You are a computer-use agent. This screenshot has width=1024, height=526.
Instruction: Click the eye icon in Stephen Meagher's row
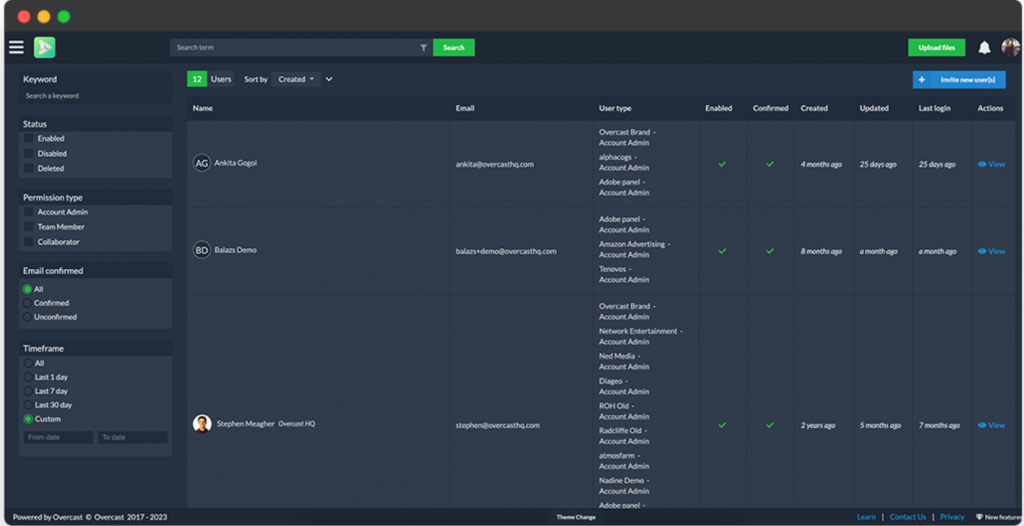tap(982, 425)
